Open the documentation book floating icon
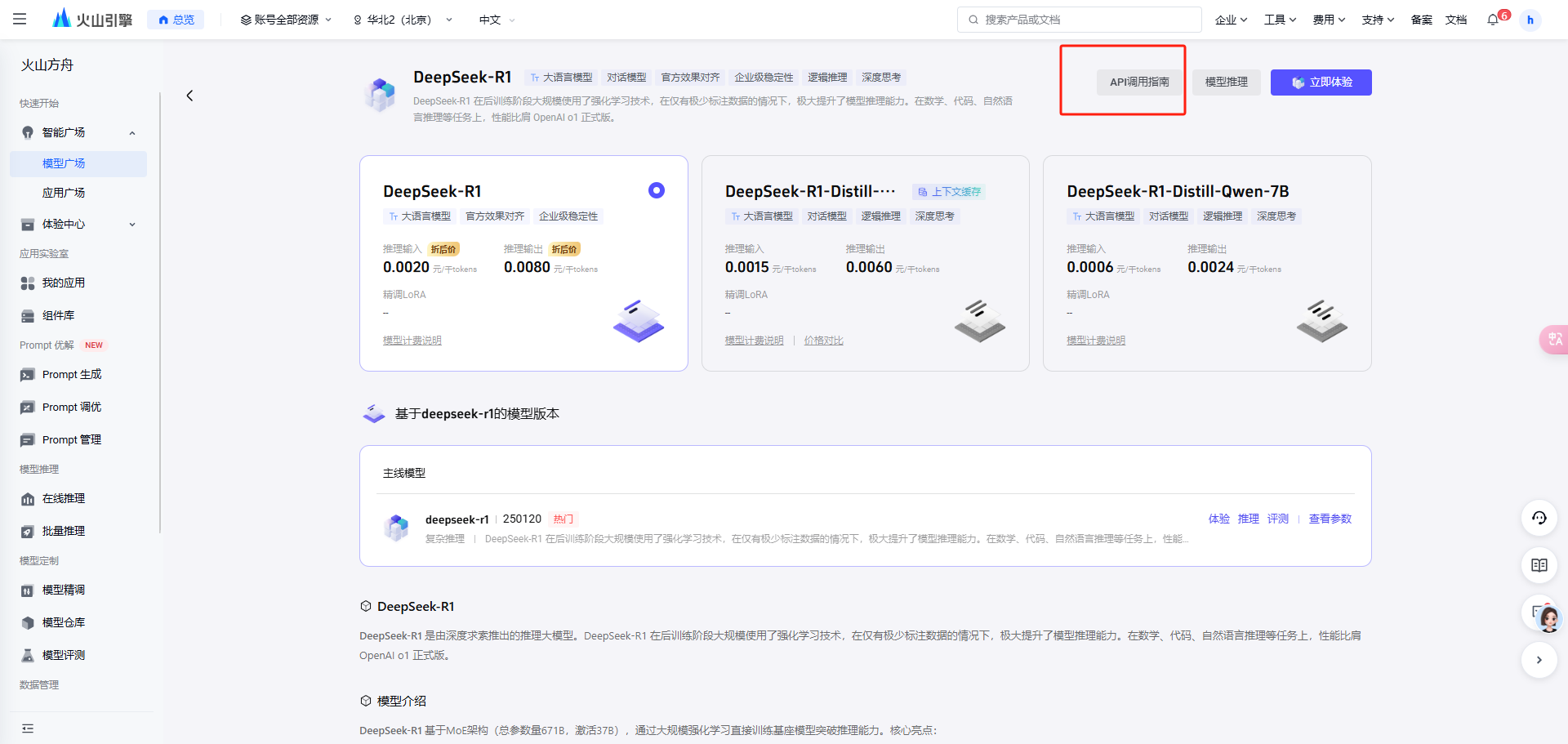The image size is (1568, 744). [x=1539, y=565]
